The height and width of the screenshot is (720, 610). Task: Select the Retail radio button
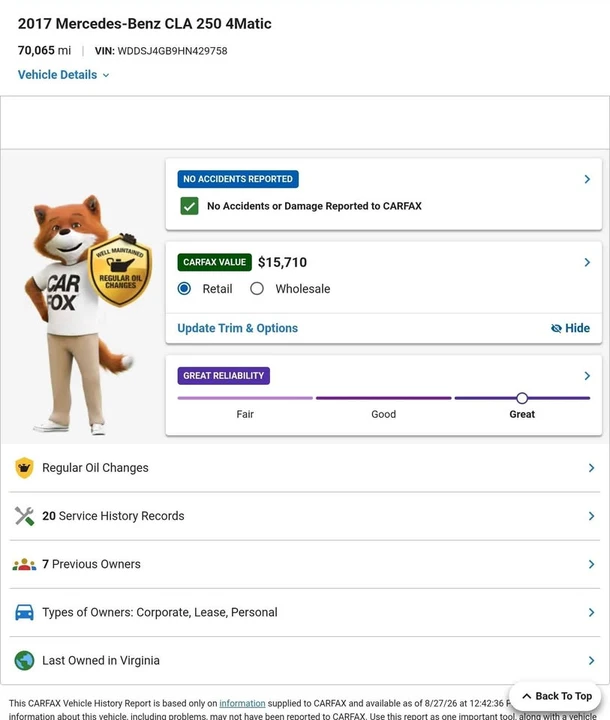[184, 288]
